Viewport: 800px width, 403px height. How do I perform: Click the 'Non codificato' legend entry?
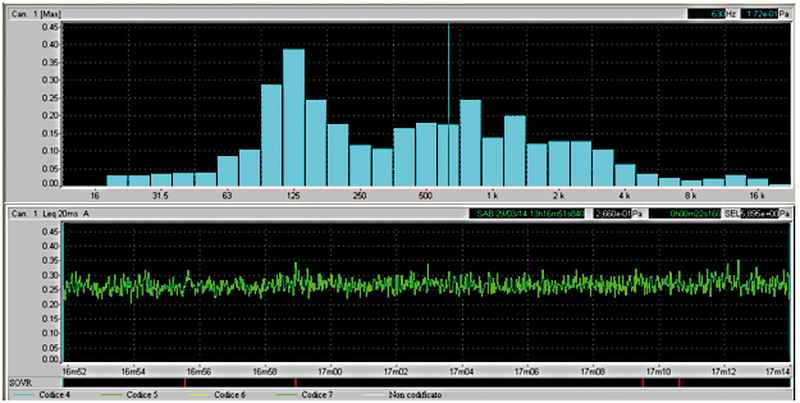click(402, 395)
